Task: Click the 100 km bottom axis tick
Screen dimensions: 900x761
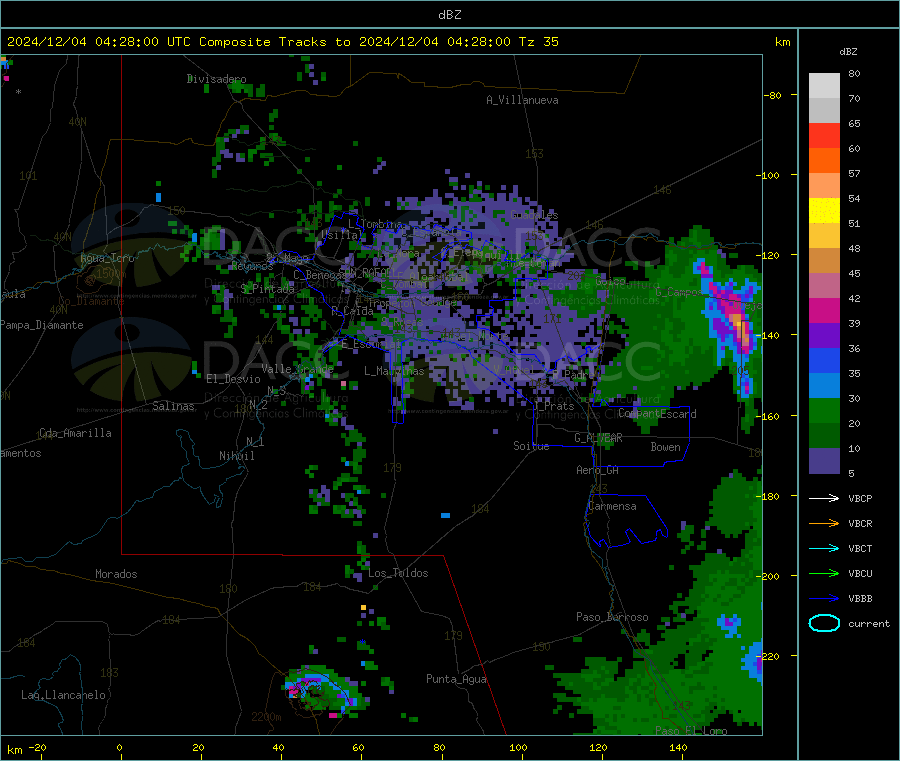Action: pos(518,747)
